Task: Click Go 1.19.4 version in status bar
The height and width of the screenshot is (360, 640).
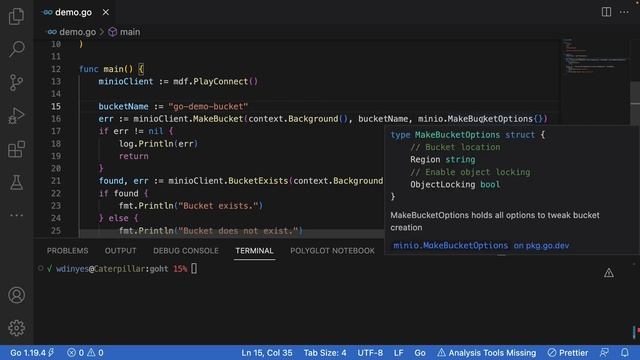Action: pyautogui.click(x=32, y=353)
